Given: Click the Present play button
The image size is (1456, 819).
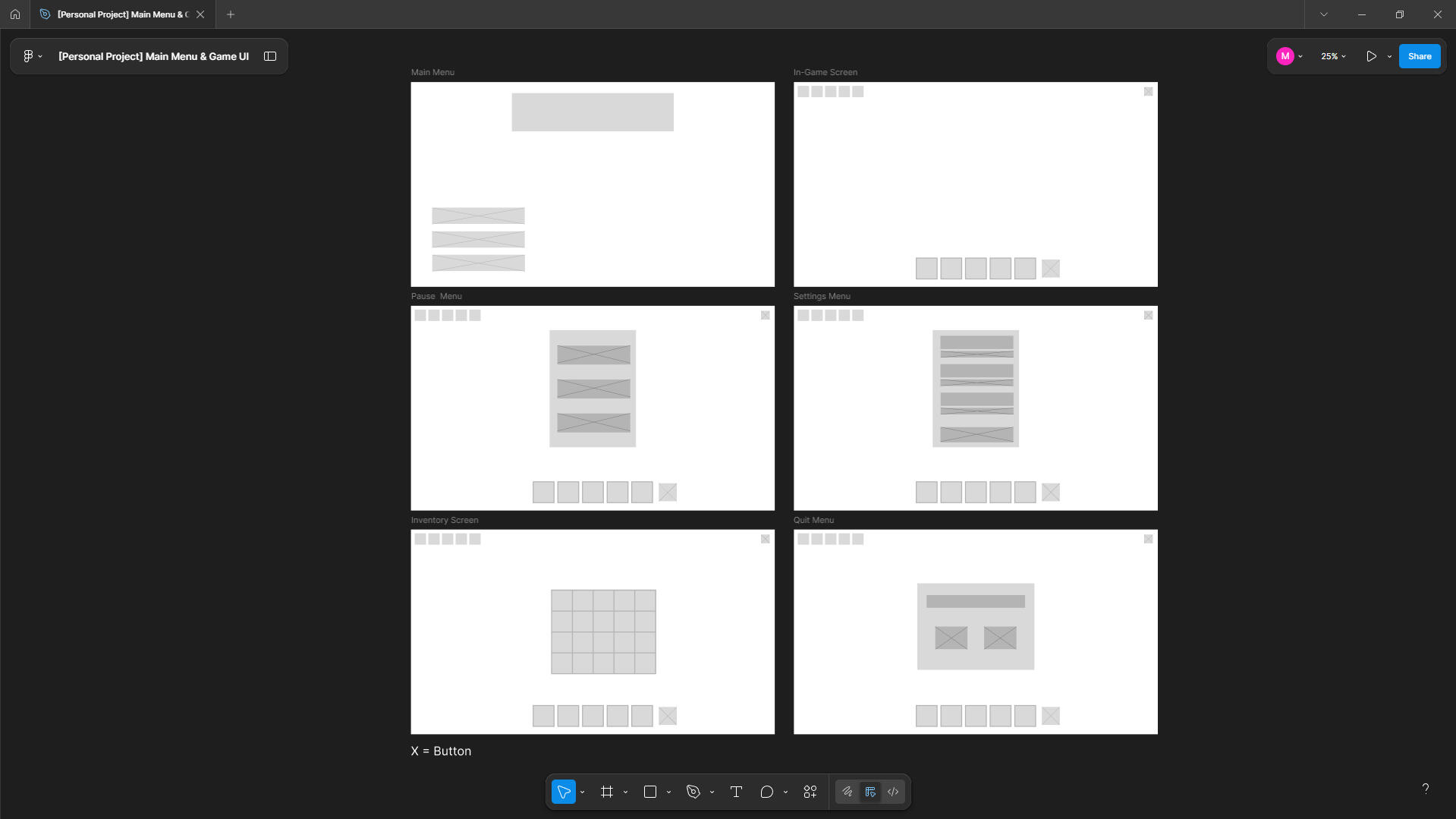Looking at the screenshot, I should 1371,56.
